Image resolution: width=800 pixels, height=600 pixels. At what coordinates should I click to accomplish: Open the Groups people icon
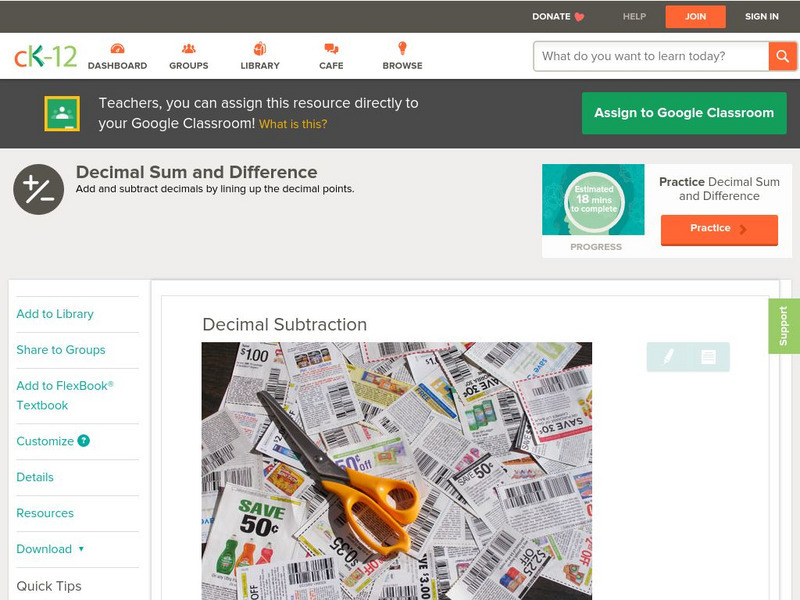189,48
